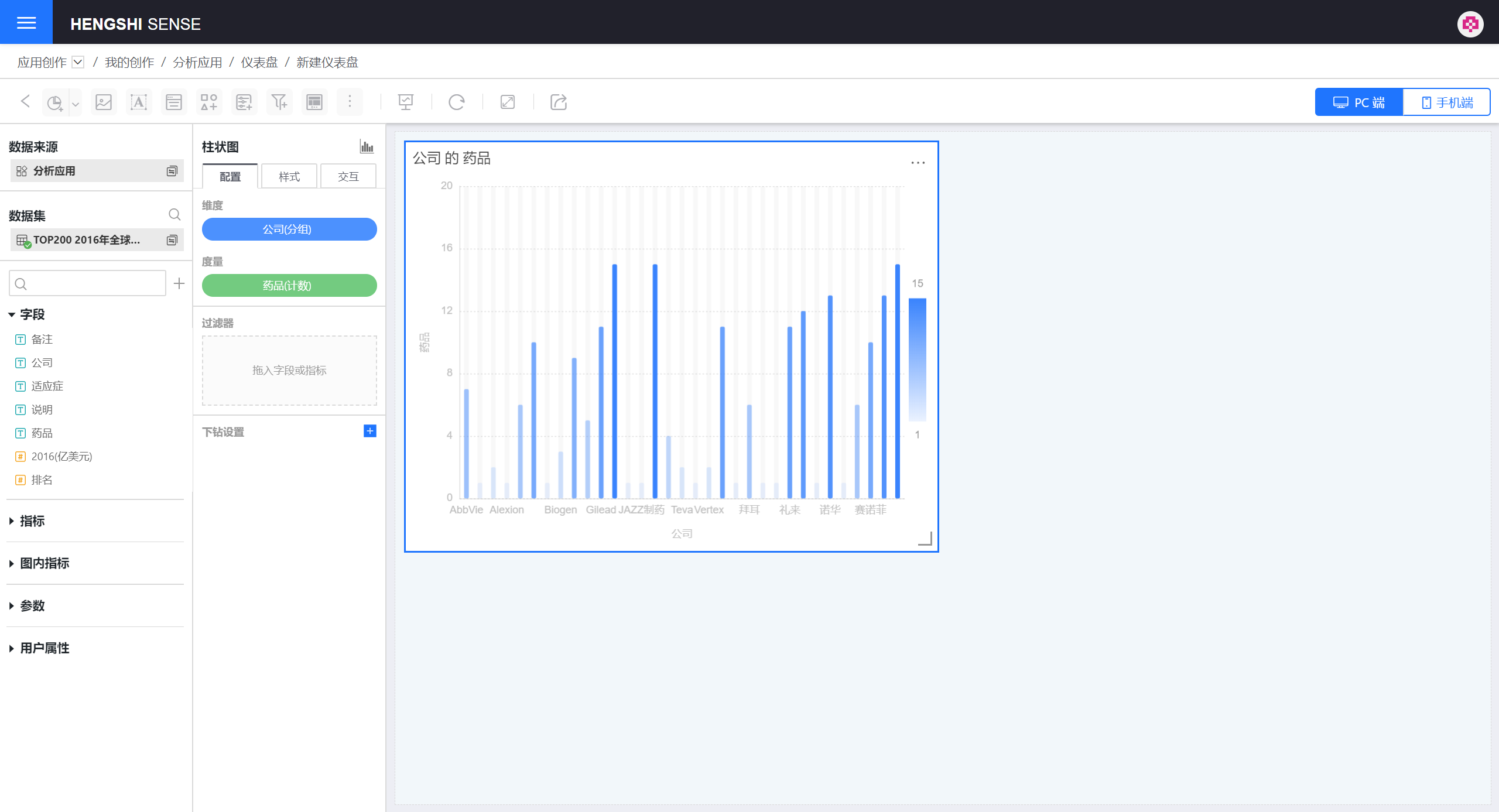The width and height of the screenshot is (1499, 812).
Task: Click the 药品(计数) measure pill
Action: 289,286
